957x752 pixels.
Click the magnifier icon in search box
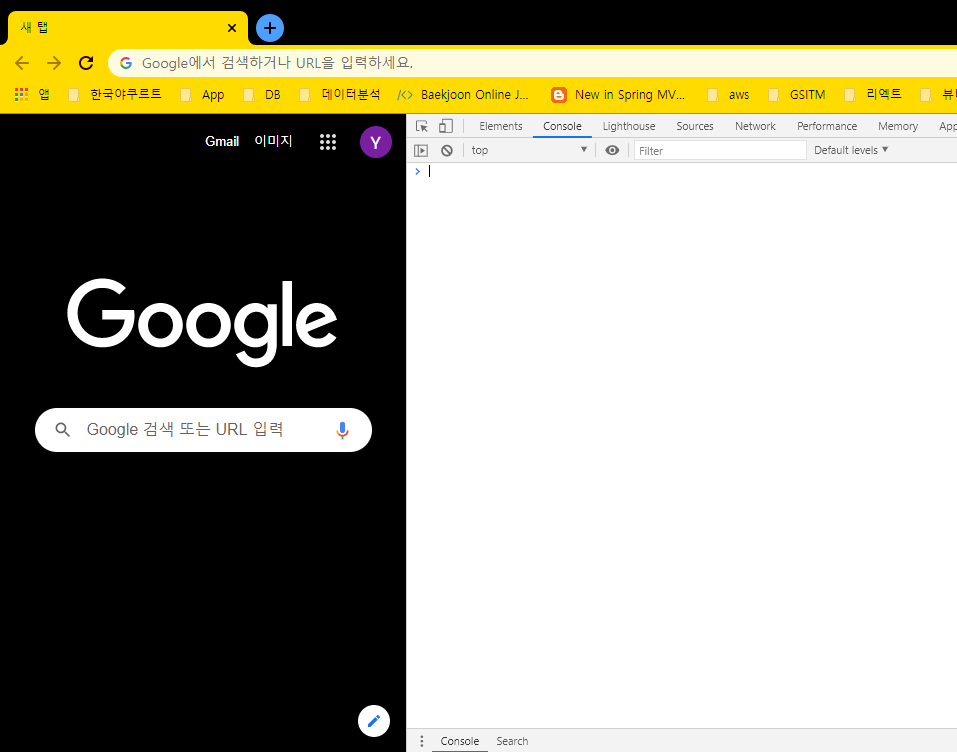(x=62, y=430)
